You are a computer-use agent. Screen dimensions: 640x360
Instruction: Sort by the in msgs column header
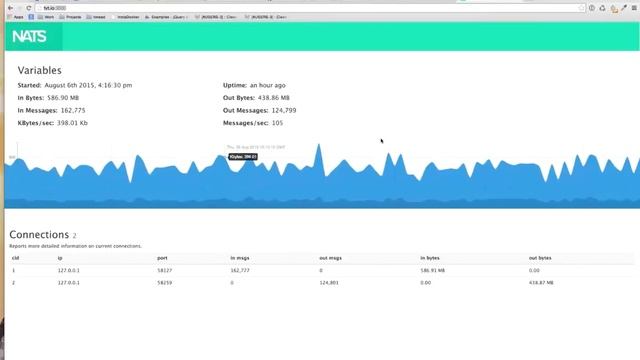[240, 258]
